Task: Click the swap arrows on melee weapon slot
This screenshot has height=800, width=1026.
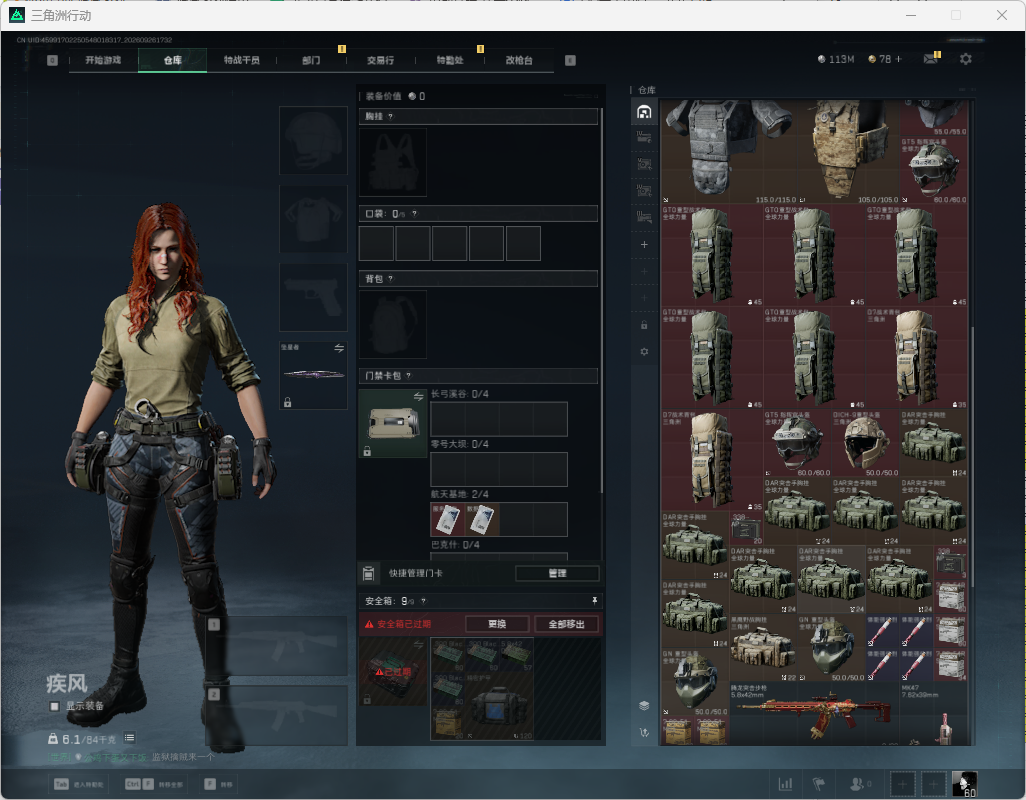Action: (x=339, y=349)
